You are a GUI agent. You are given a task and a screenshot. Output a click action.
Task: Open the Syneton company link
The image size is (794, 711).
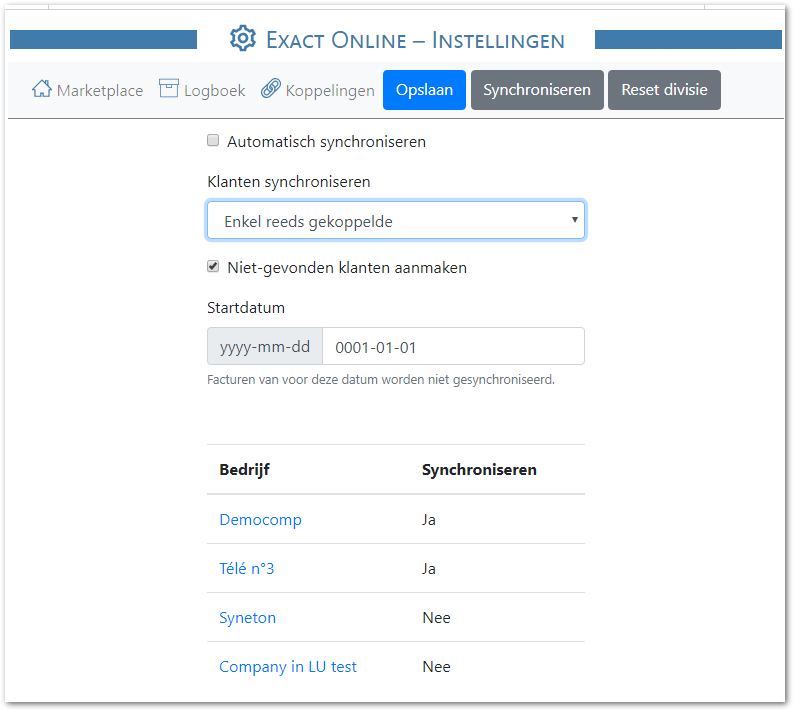248,618
